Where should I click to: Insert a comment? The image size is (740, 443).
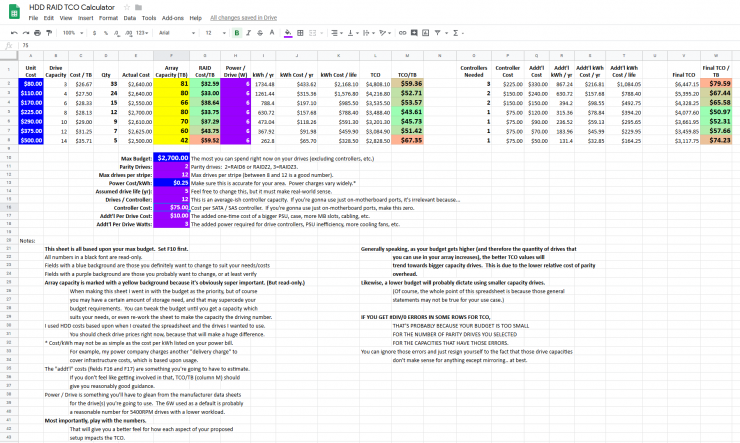(414, 33)
